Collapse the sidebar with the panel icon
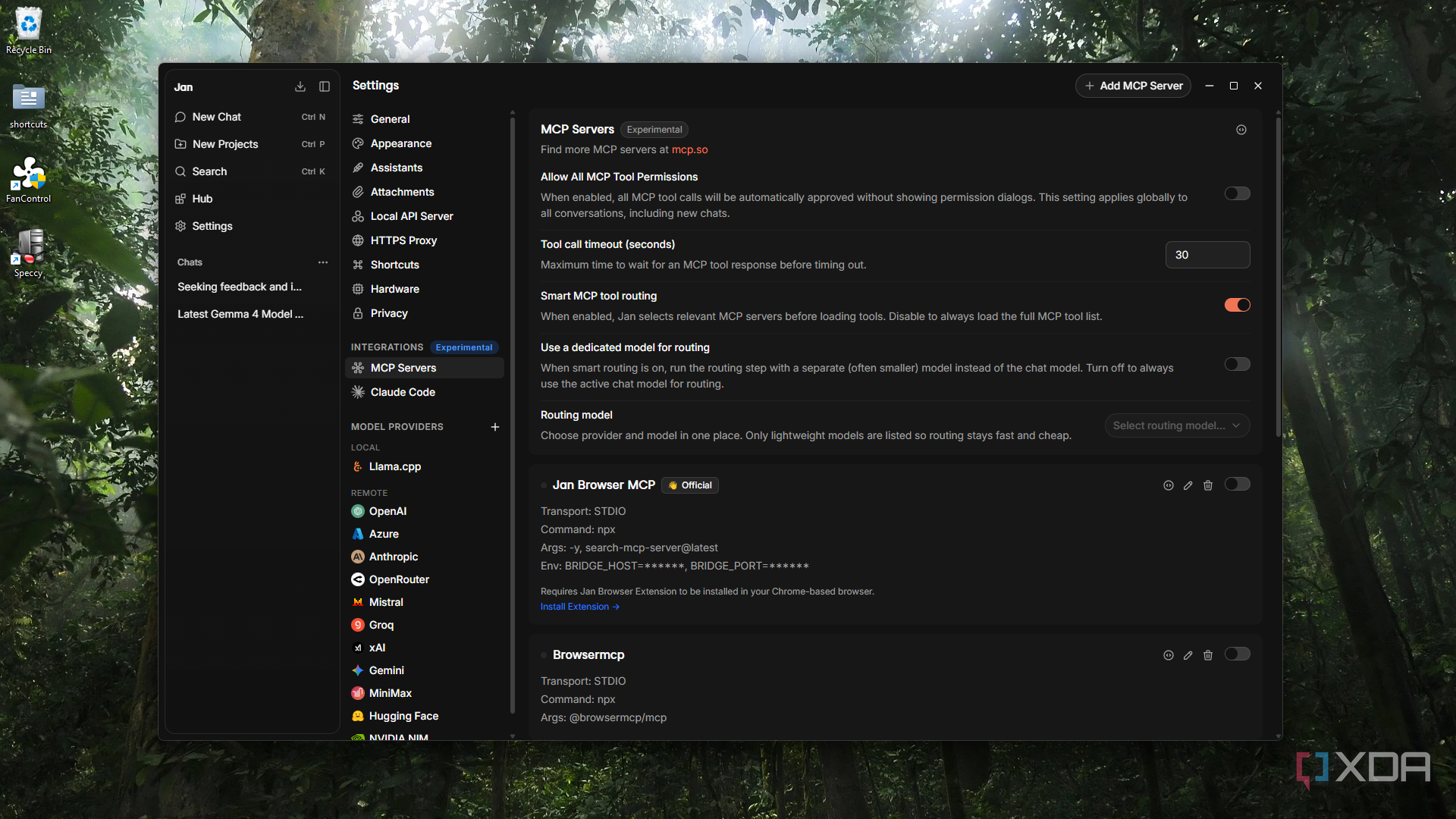 pyautogui.click(x=325, y=86)
